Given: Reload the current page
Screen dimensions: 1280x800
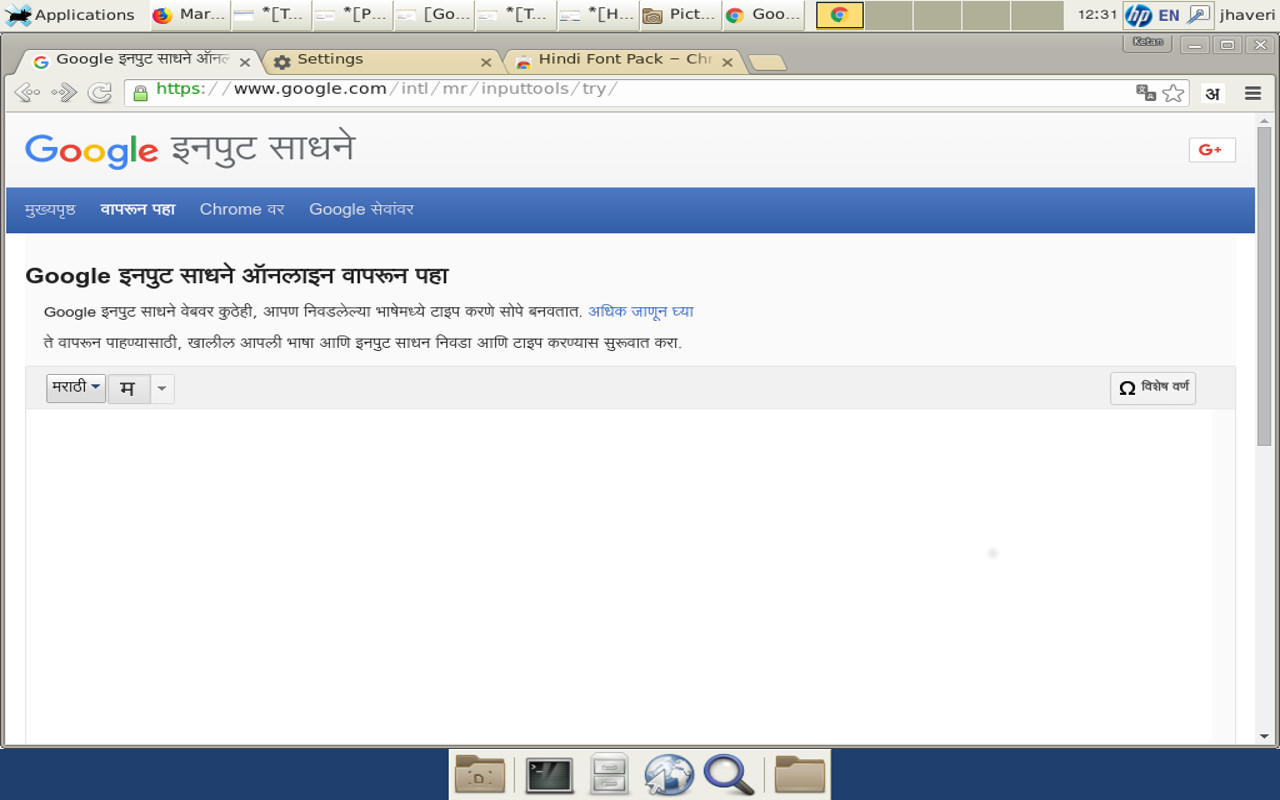Looking at the screenshot, I should [99, 93].
